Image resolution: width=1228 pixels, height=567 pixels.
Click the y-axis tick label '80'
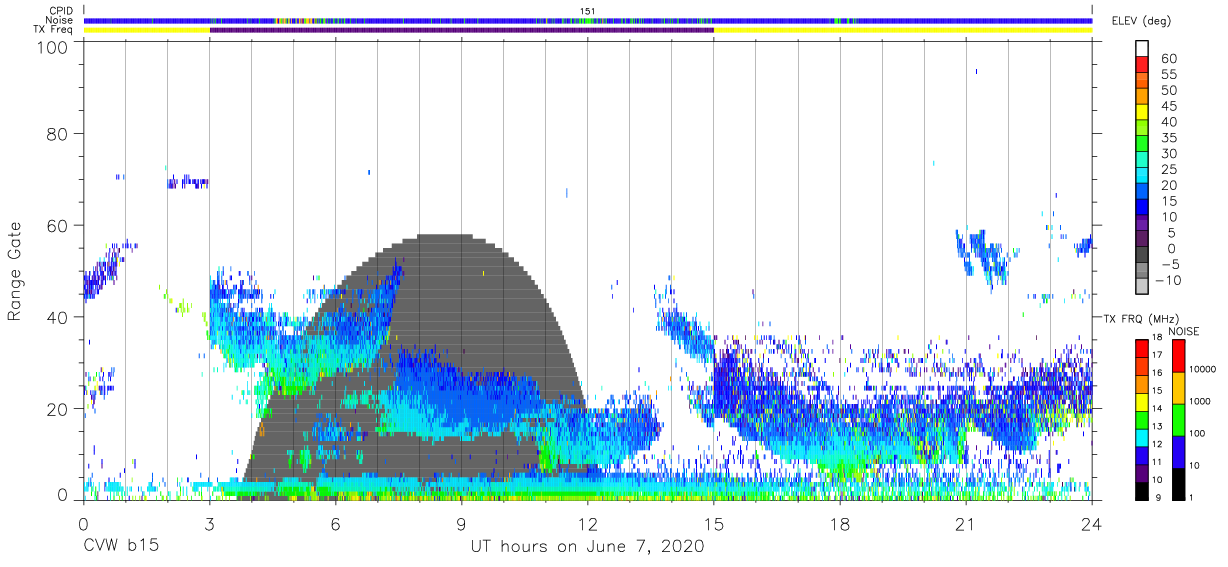tap(57, 134)
